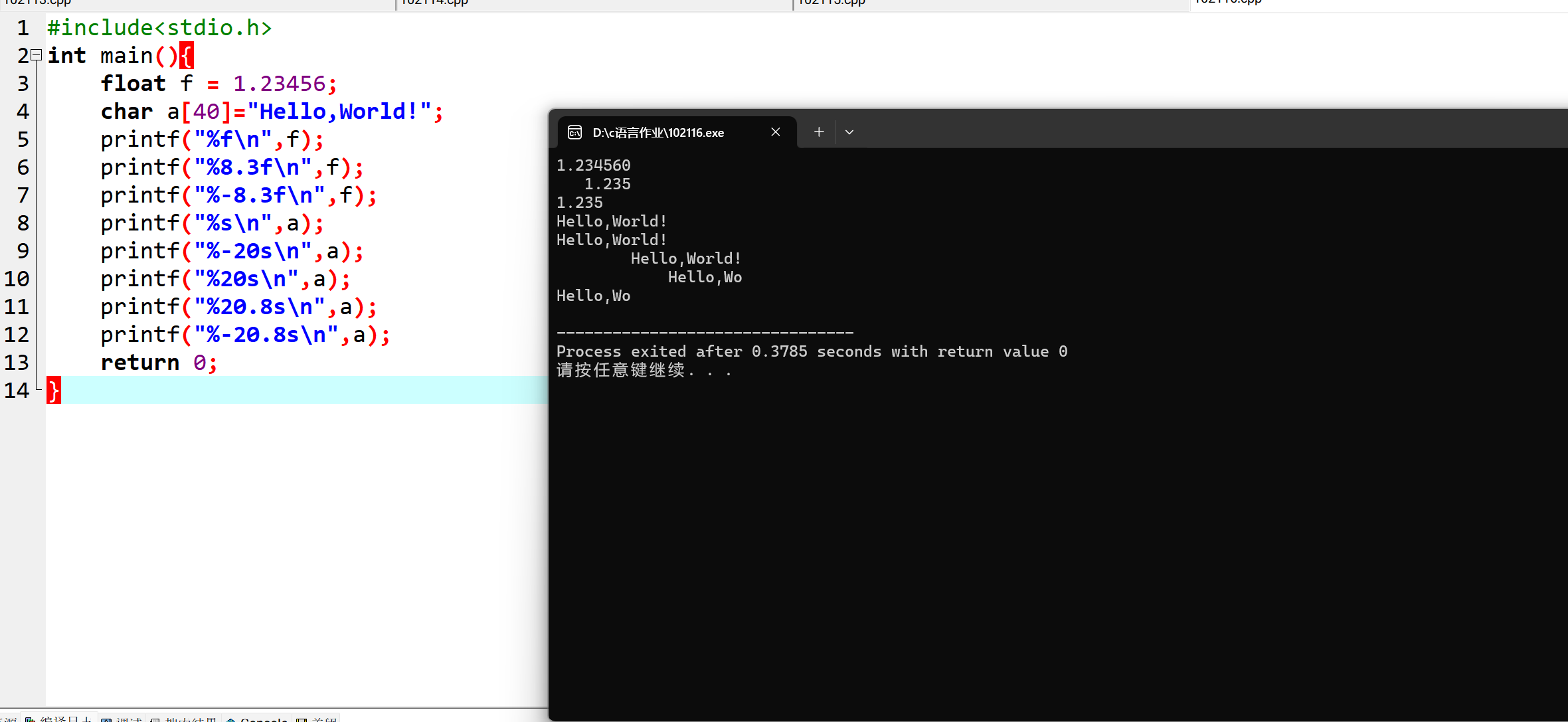Image resolution: width=1568 pixels, height=722 pixels.
Task: Expand the terminal profile dropdown chevron
Action: (849, 132)
